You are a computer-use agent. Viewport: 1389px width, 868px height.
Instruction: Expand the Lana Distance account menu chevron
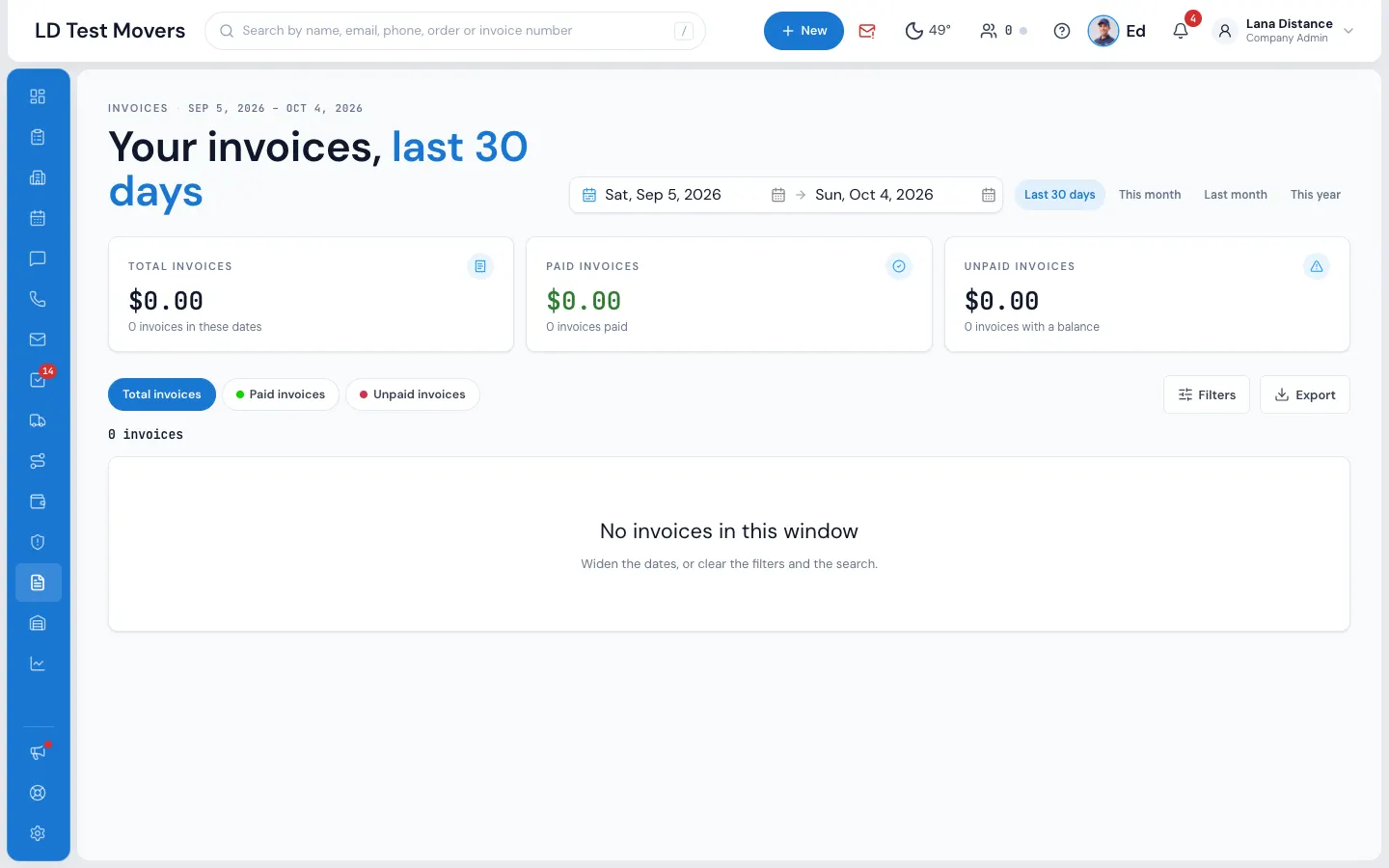click(x=1348, y=31)
